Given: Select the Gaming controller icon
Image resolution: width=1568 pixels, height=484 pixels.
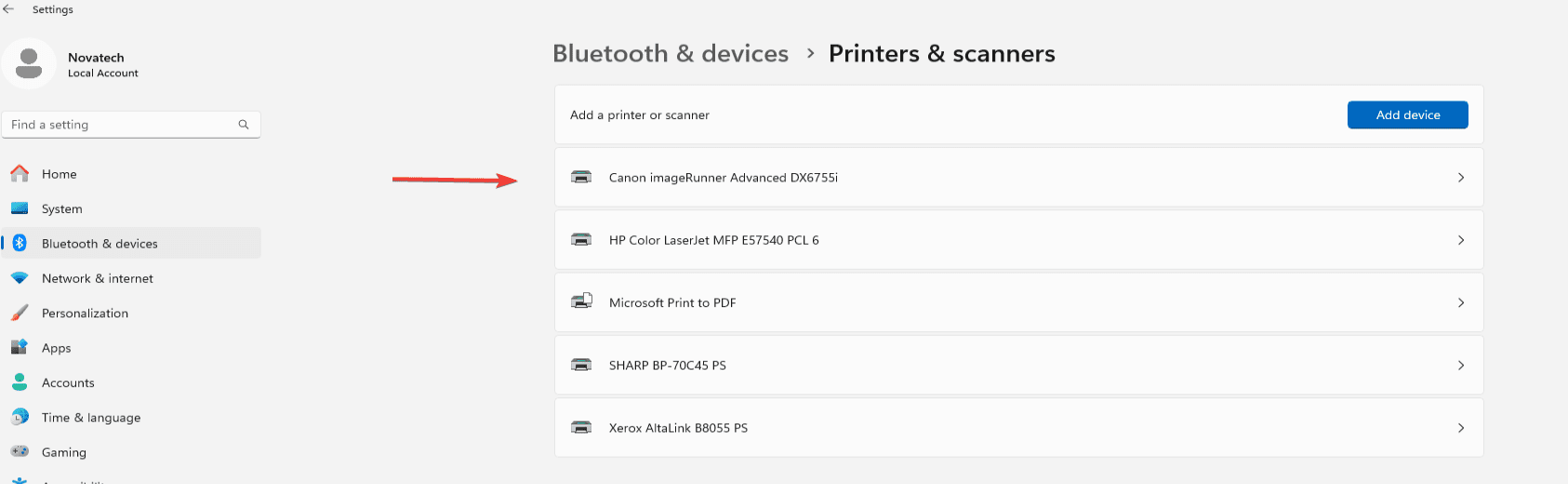Looking at the screenshot, I should [x=20, y=451].
